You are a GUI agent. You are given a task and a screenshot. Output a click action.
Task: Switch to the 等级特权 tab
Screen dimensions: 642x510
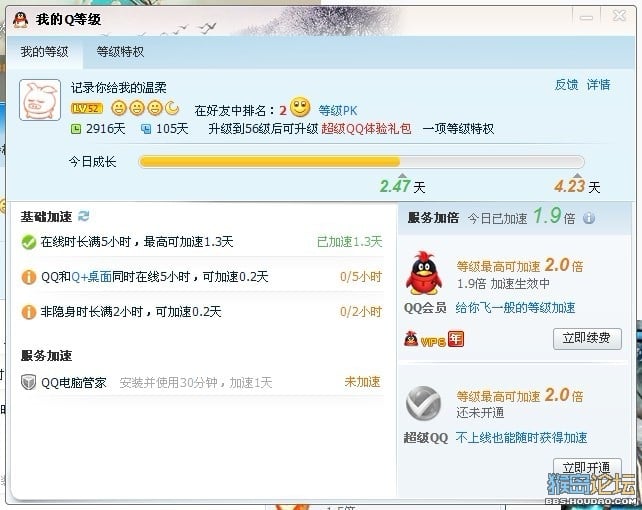(120, 52)
